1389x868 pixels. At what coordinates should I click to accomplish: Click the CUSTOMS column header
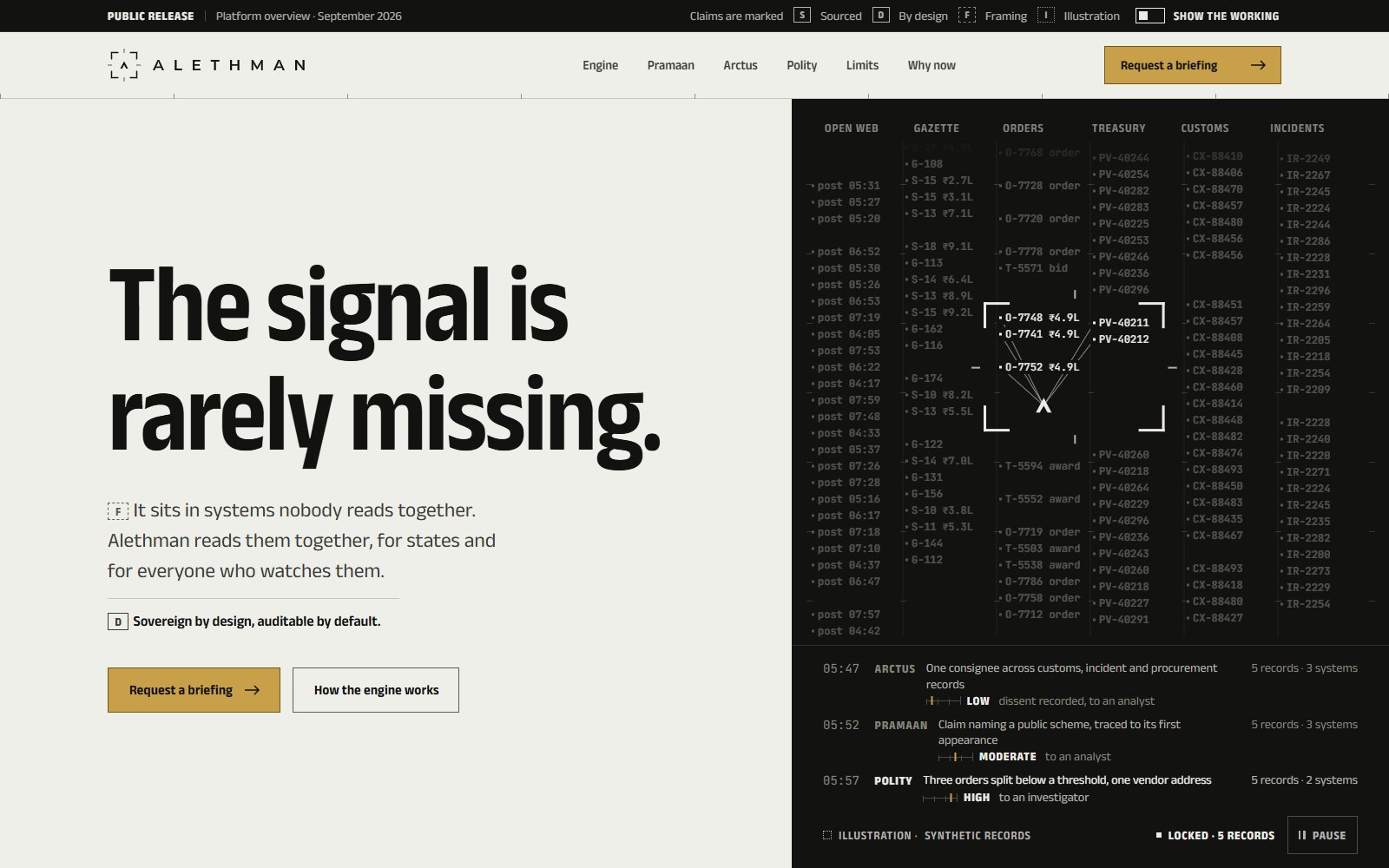pyautogui.click(x=1205, y=128)
